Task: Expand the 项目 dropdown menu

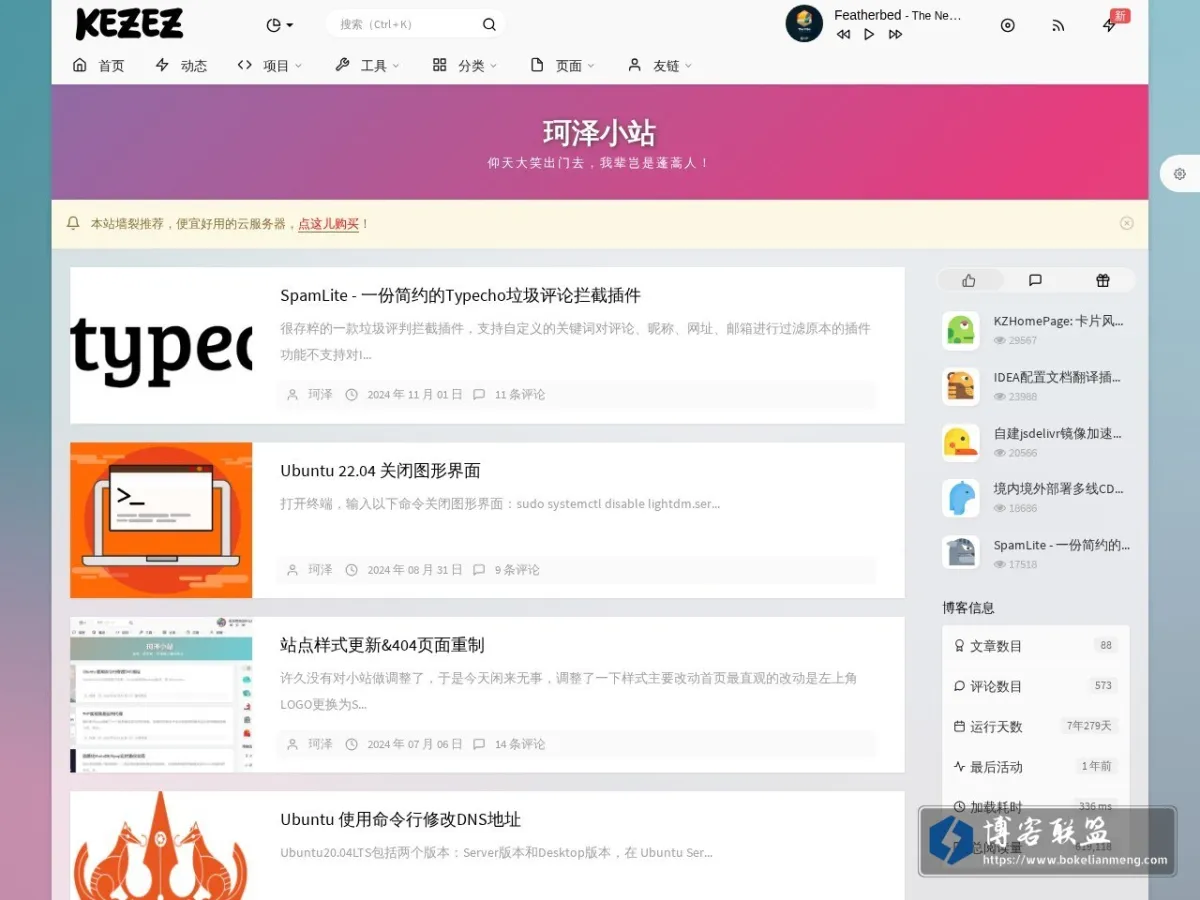Action: pyautogui.click(x=270, y=65)
